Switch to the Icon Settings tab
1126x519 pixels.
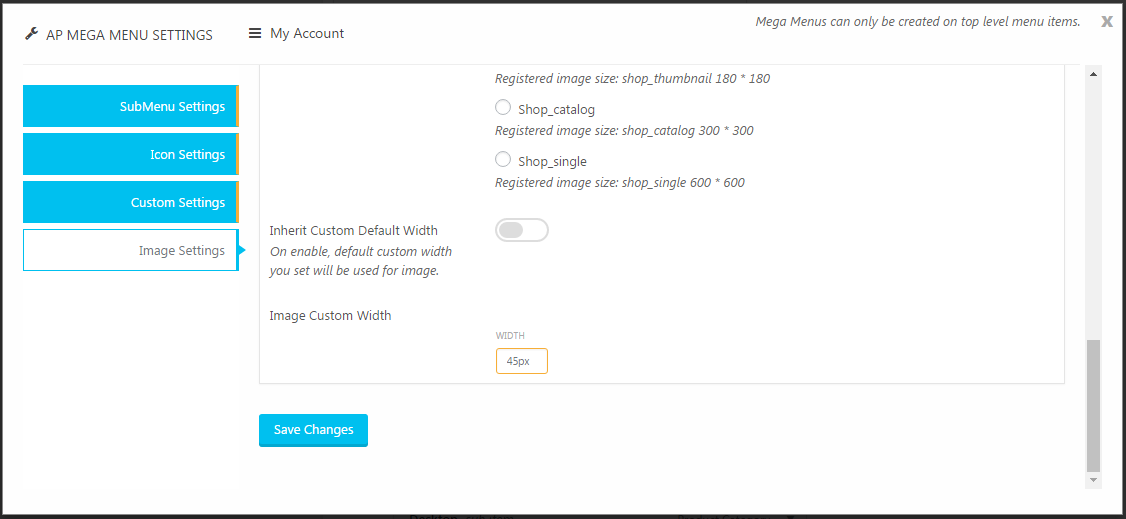[131, 154]
